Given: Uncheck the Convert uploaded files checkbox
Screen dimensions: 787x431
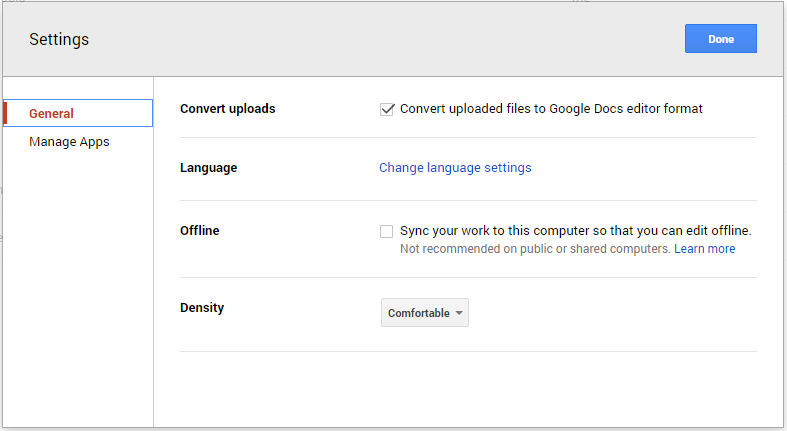Looking at the screenshot, I should pos(387,109).
